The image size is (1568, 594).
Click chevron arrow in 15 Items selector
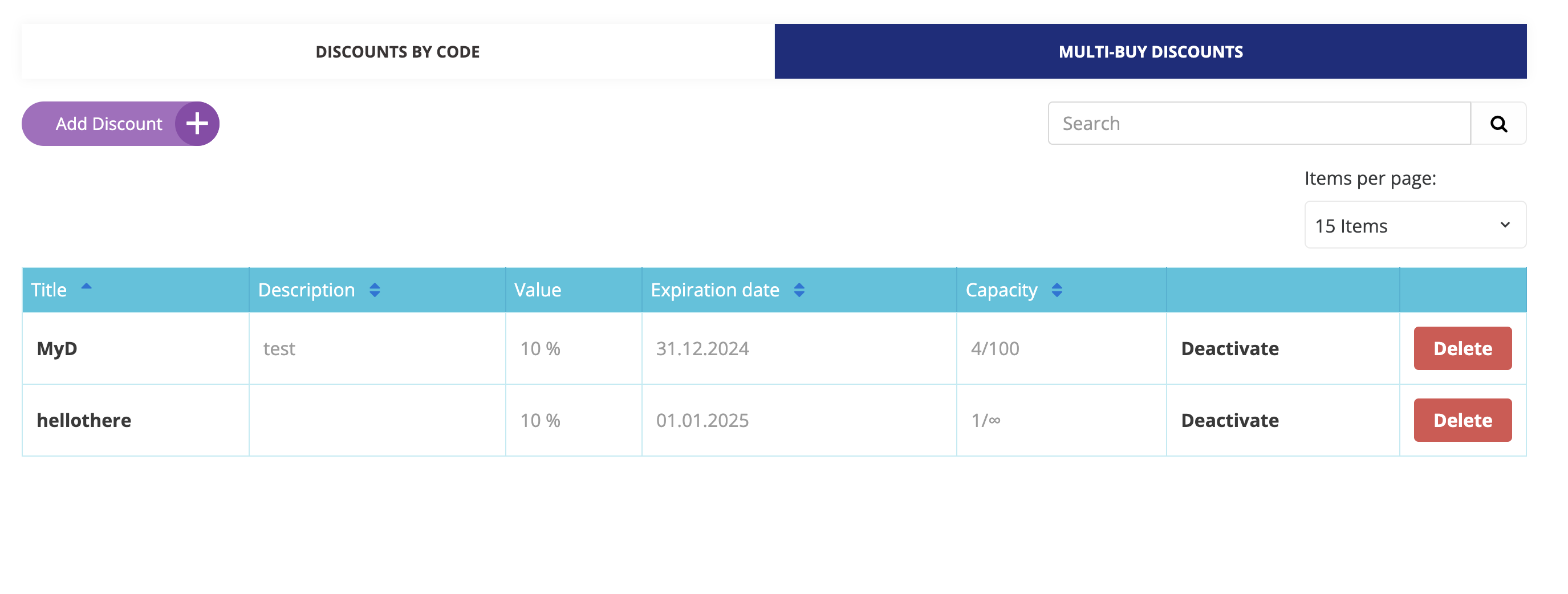coord(1505,225)
